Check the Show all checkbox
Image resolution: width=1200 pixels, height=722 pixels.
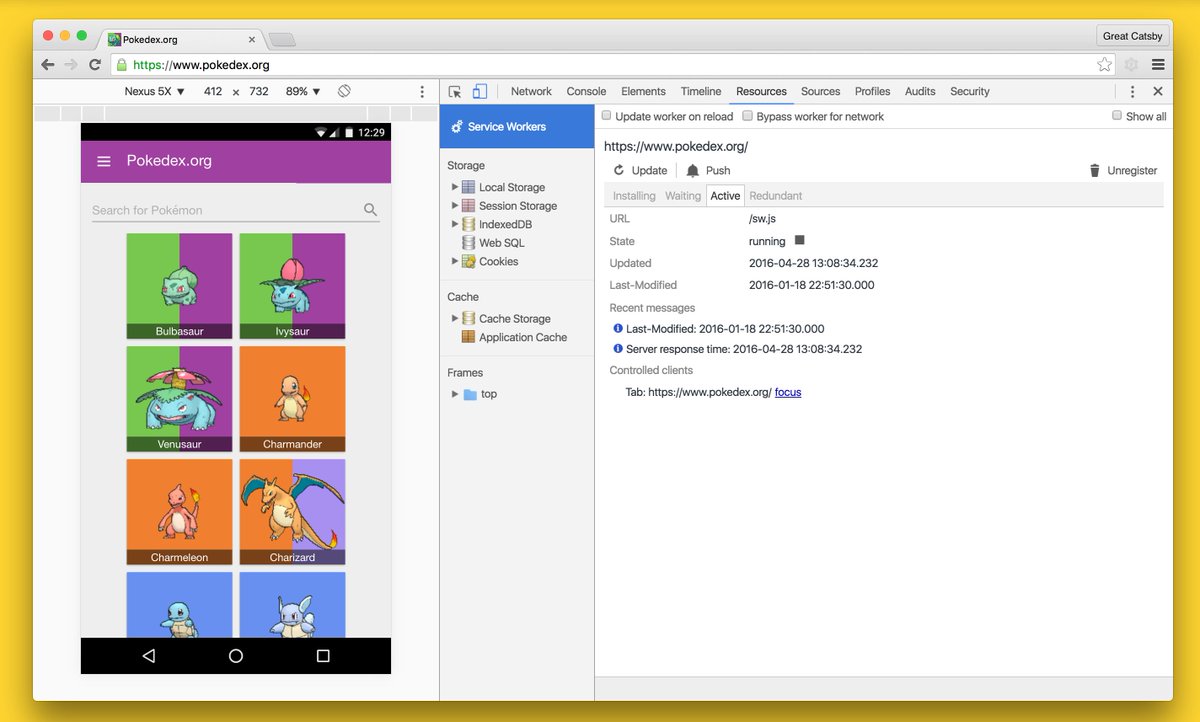(x=1117, y=116)
